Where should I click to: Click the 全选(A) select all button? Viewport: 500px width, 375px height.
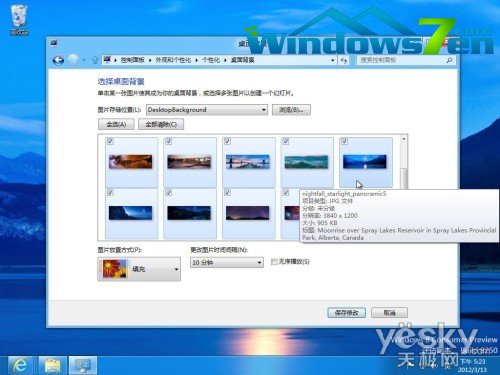point(116,124)
